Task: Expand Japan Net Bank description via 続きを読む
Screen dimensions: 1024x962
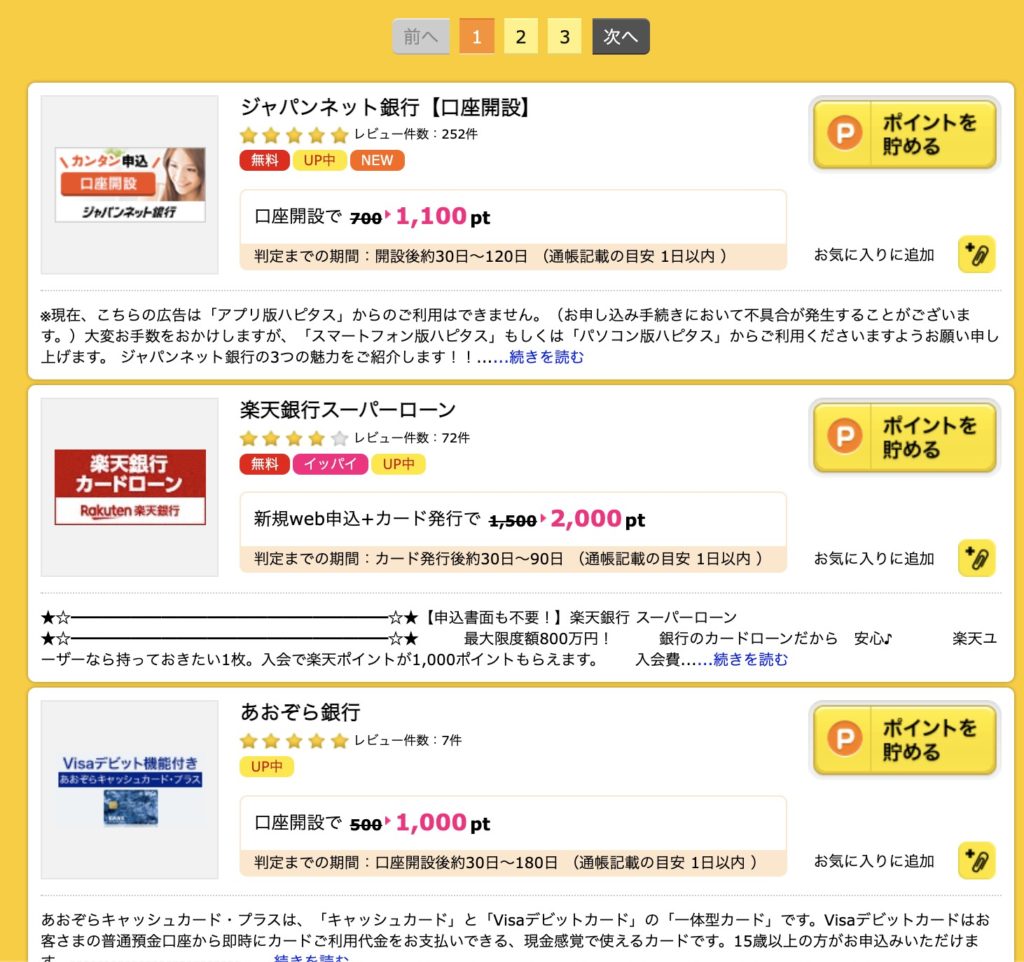Action: click(546, 357)
